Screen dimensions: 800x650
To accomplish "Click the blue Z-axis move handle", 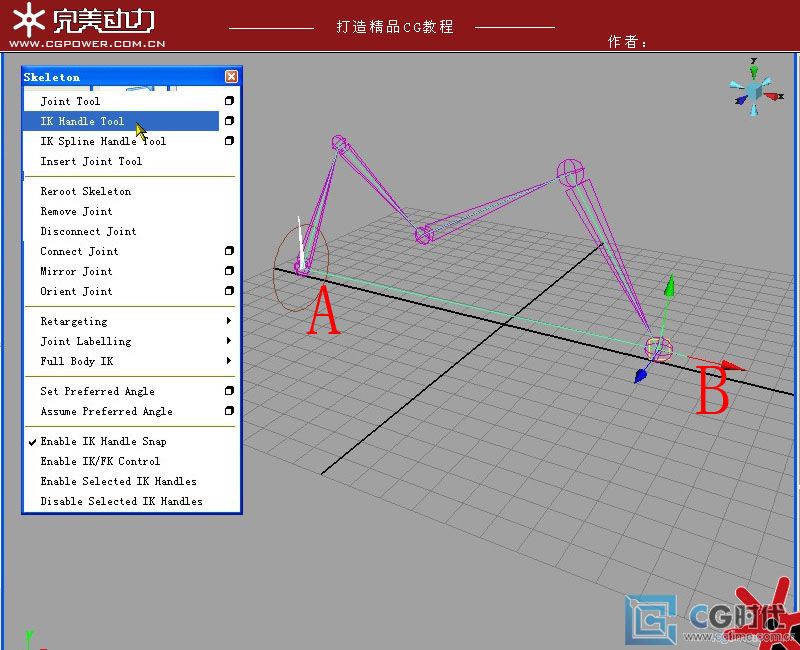I will coord(640,377).
